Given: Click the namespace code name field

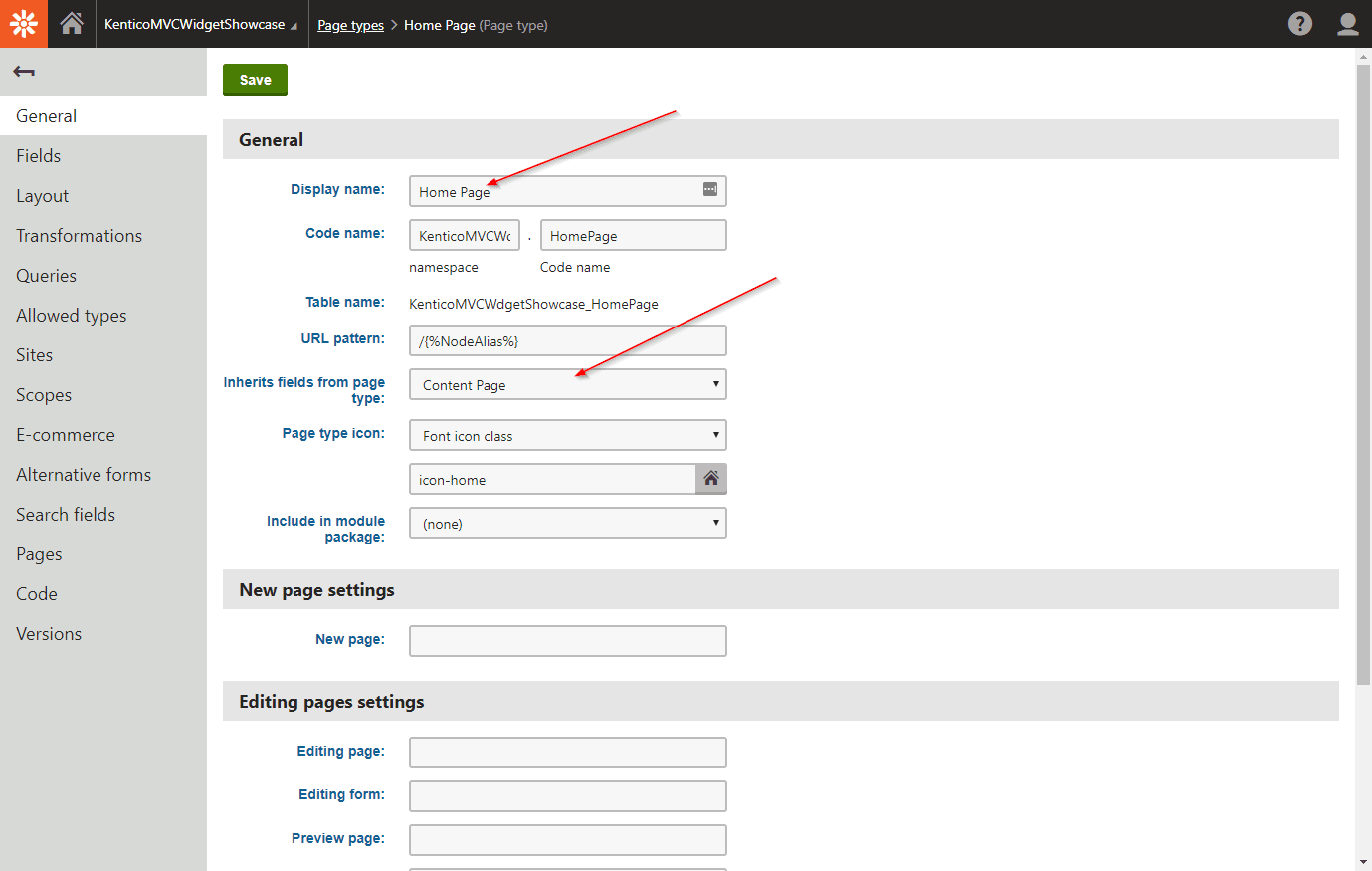Looking at the screenshot, I should tap(465, 235).
